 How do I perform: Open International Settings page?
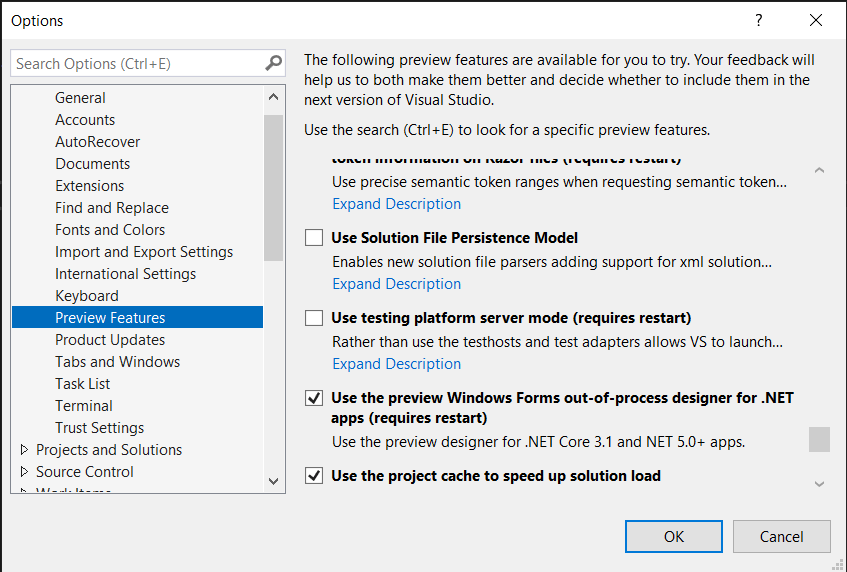125,274
